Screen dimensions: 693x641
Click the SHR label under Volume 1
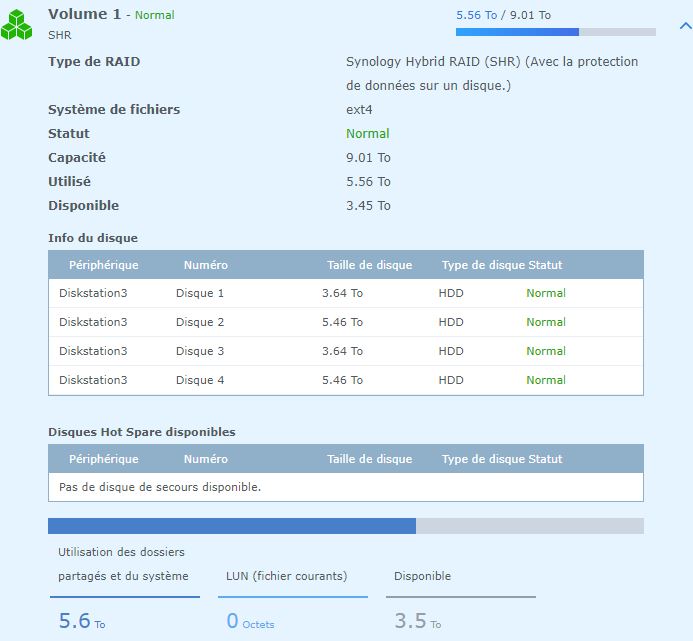(60, 35)
